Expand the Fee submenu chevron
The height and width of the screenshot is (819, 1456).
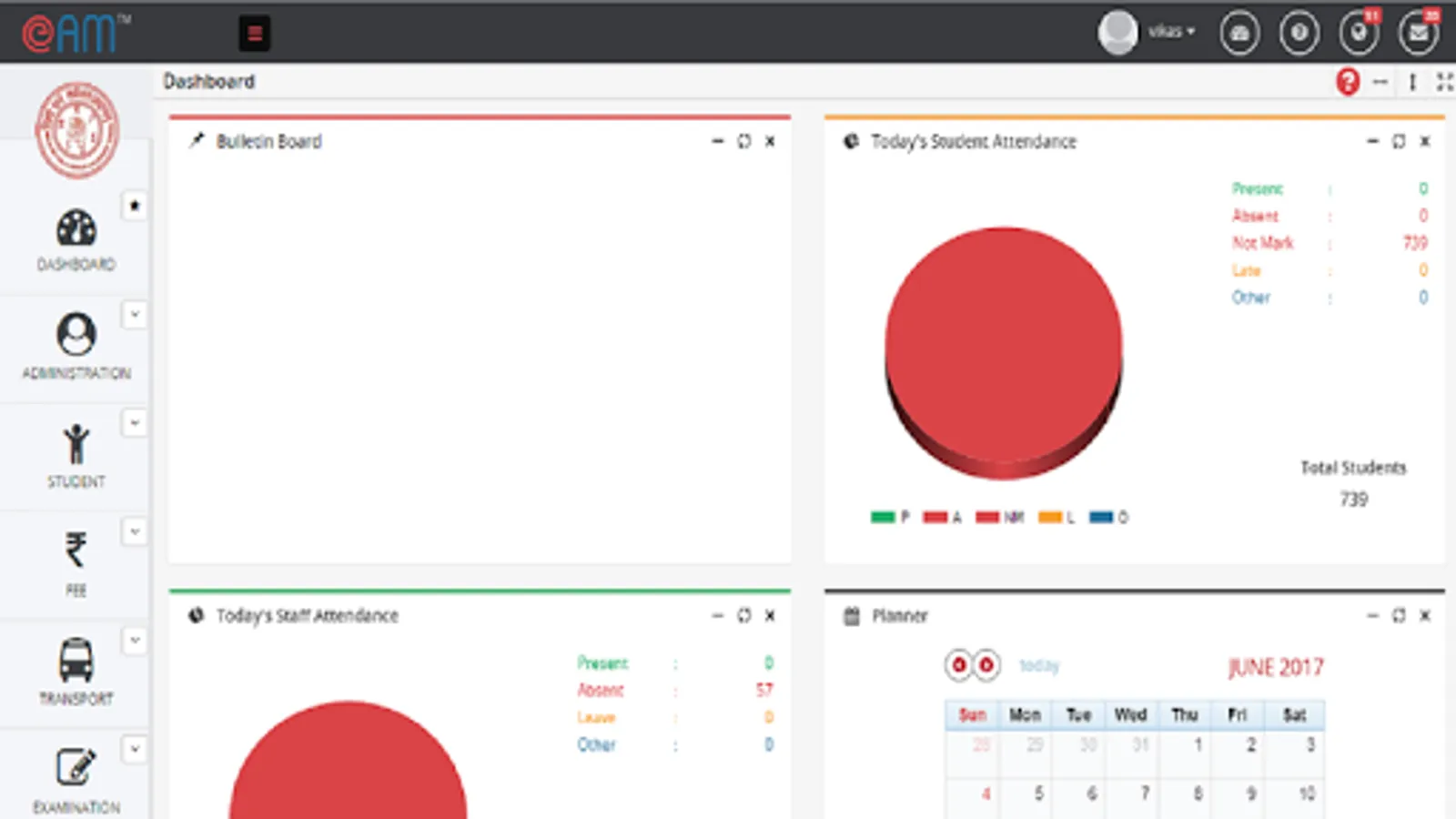pos(135,531)
